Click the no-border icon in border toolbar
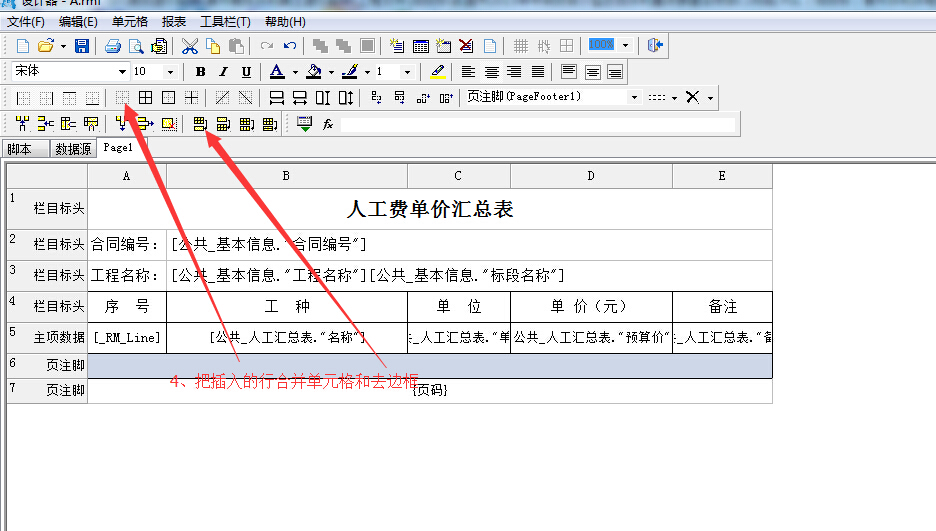 [123, 98]
